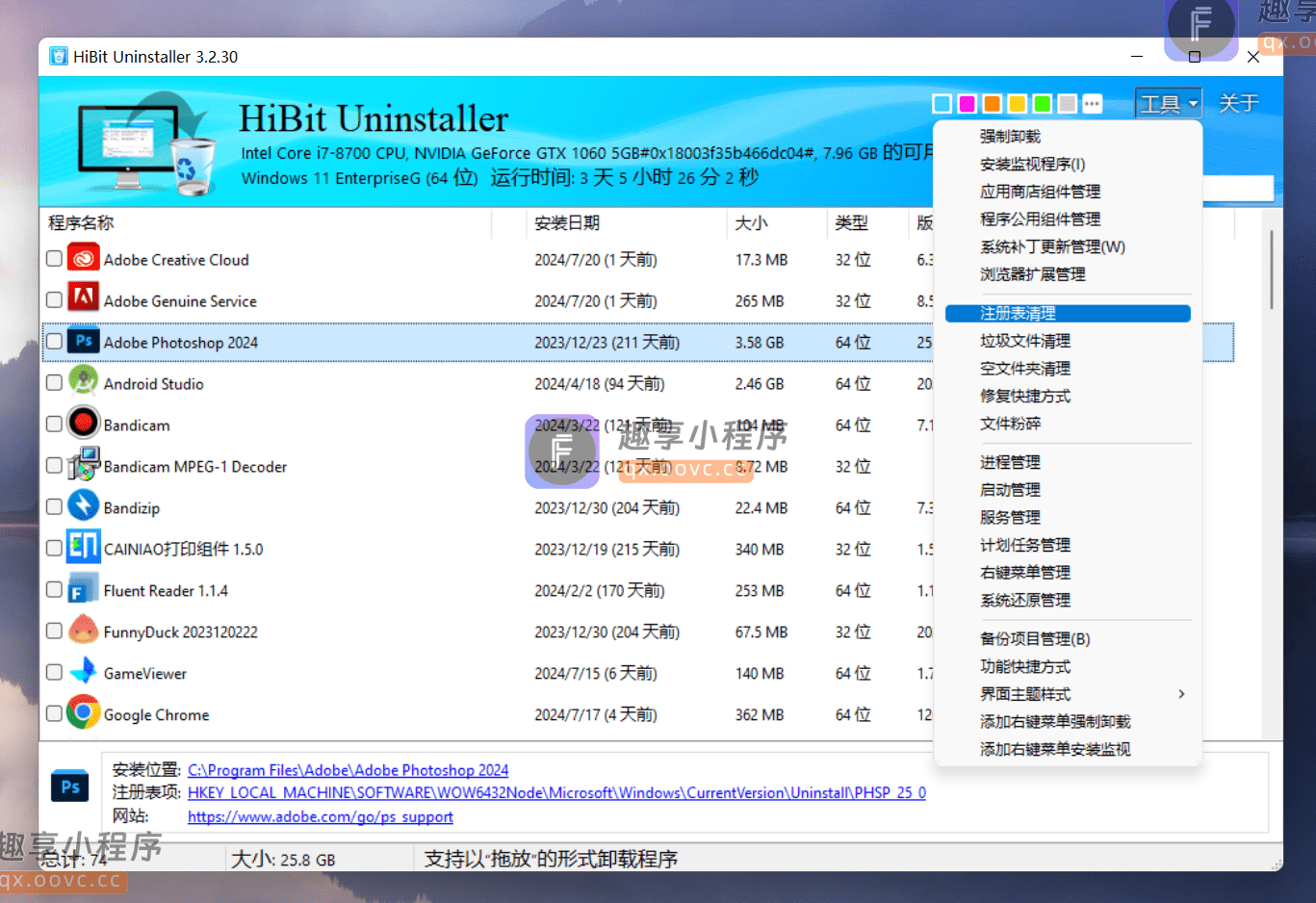Choose the yellow theme swatch
Viewport: 1316px width, 903px height.
point(1018,104)
